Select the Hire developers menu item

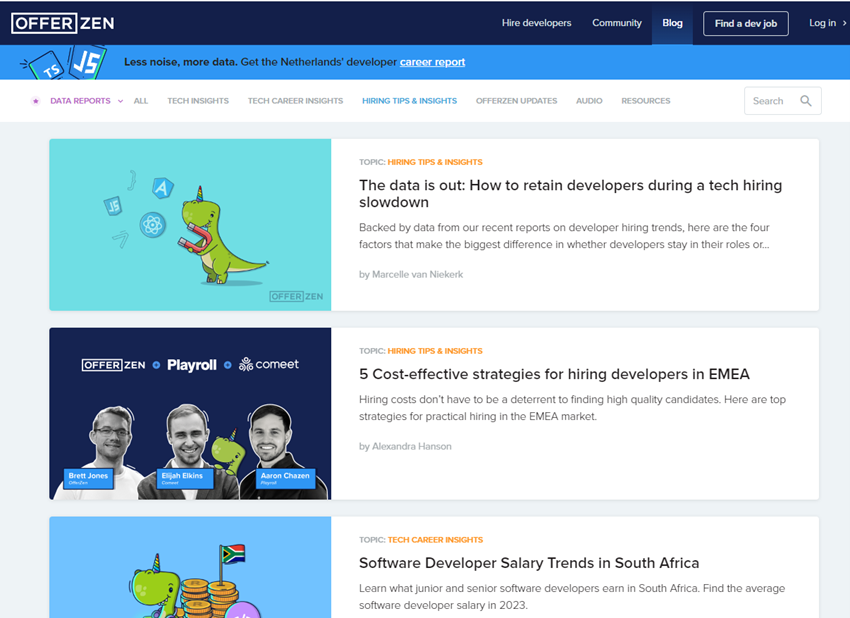pyautogui.click(x=536, y=23)
